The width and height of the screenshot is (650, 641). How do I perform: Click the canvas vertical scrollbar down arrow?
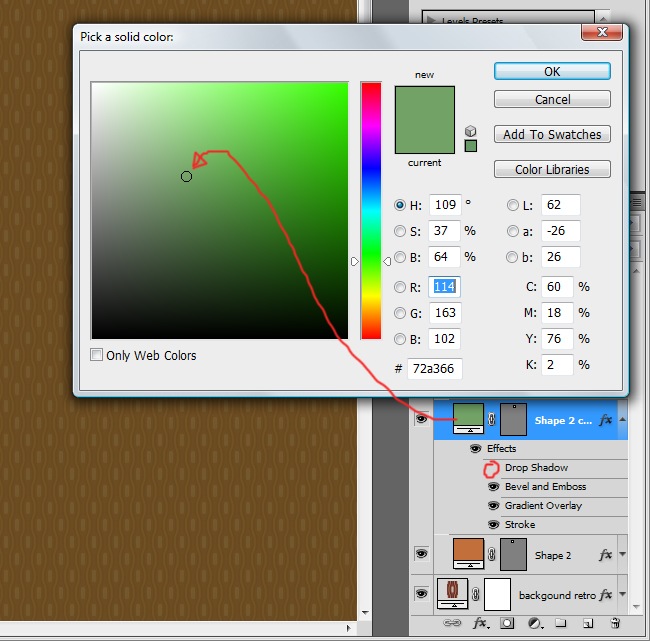click(x=365, y=612)
